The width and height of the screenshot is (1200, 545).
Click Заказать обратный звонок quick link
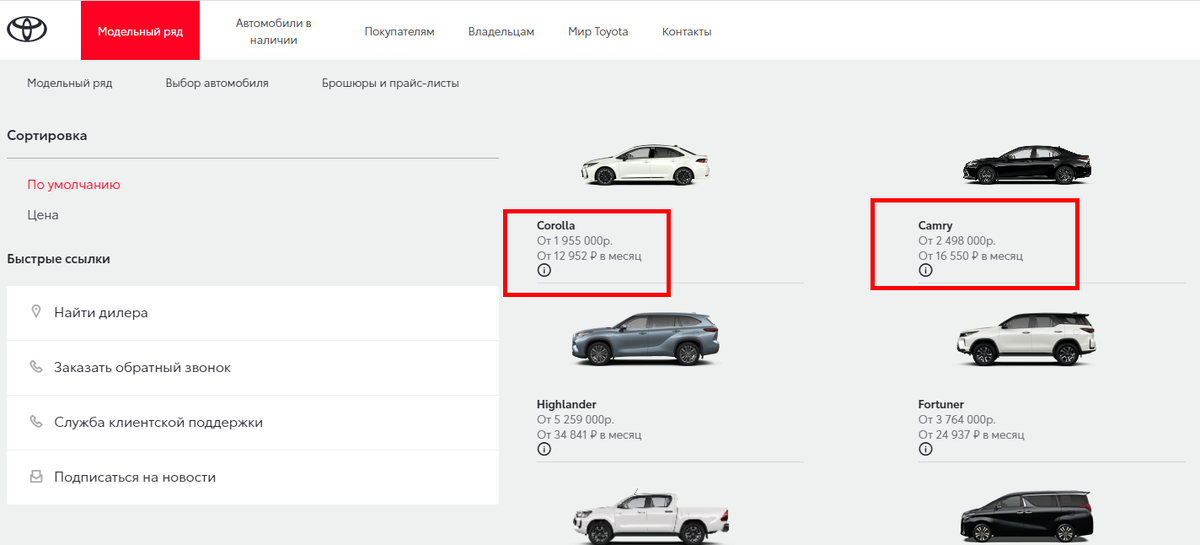coord(252,368)
